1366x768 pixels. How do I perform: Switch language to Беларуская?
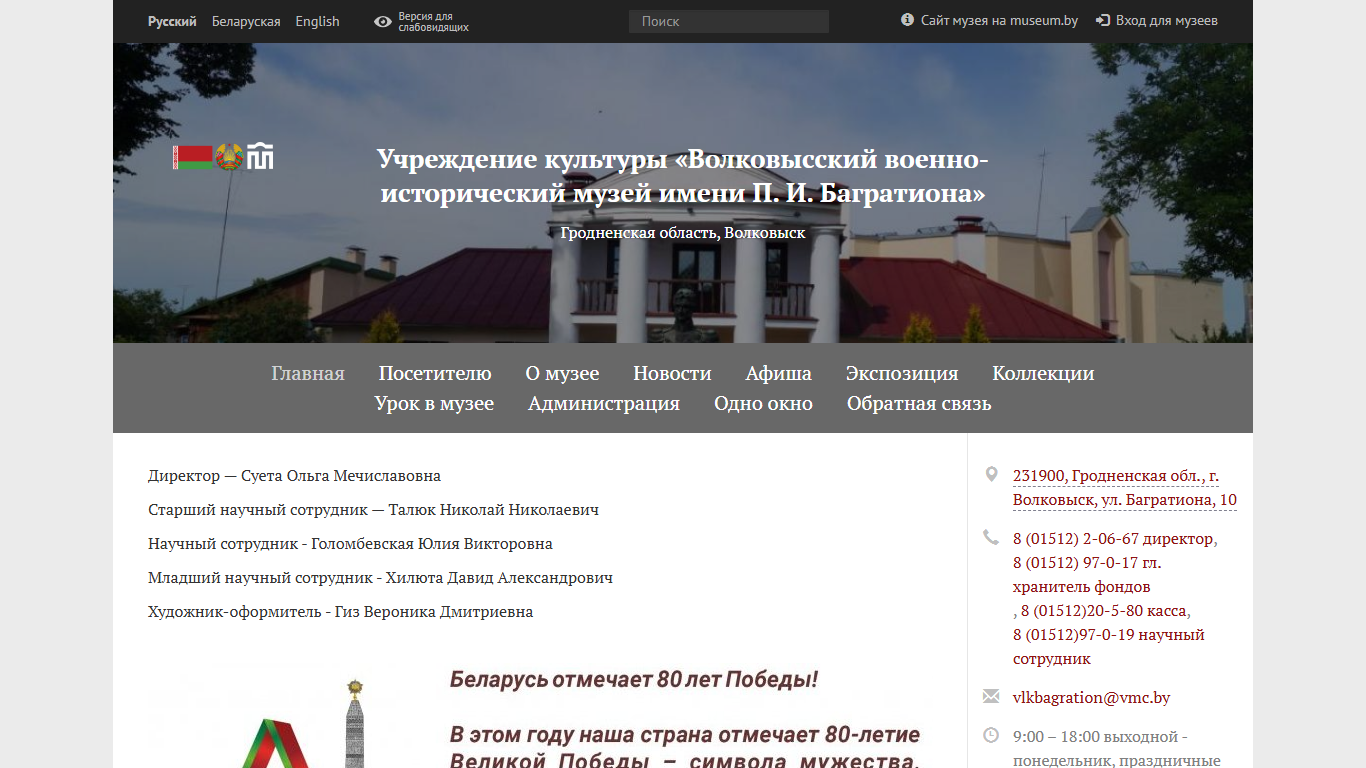pyautogui.click(x=246, y=21)
